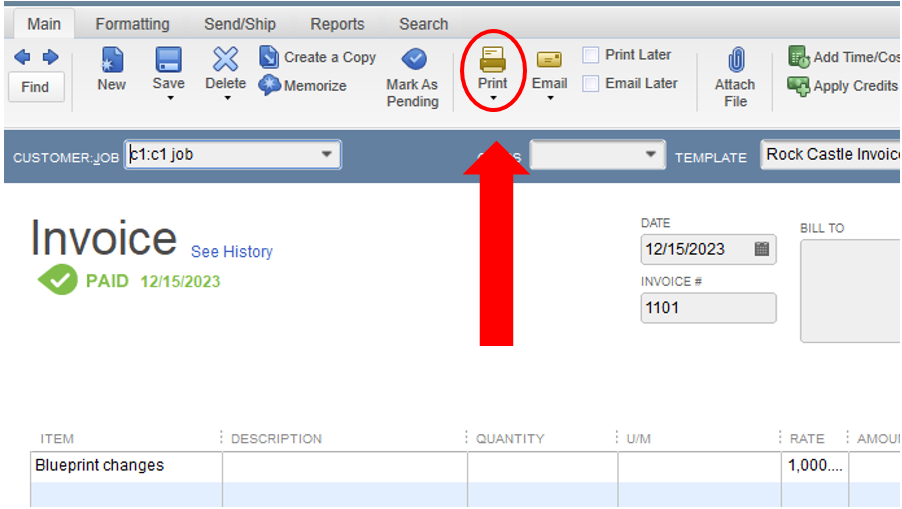Open the Reports tab

pyautogui.click(x=337, y=24)
